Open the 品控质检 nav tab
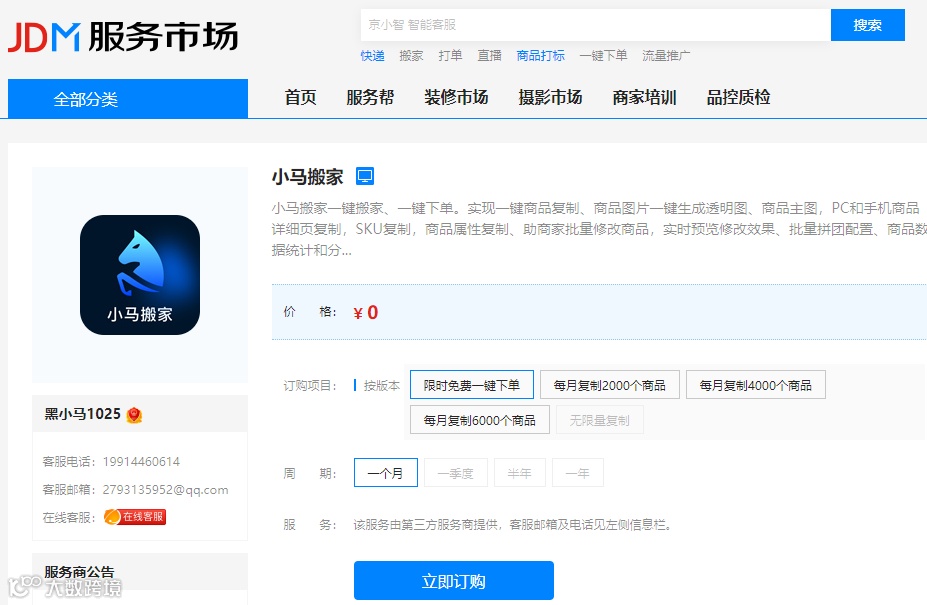927x605 pixels. coord(738,97)
